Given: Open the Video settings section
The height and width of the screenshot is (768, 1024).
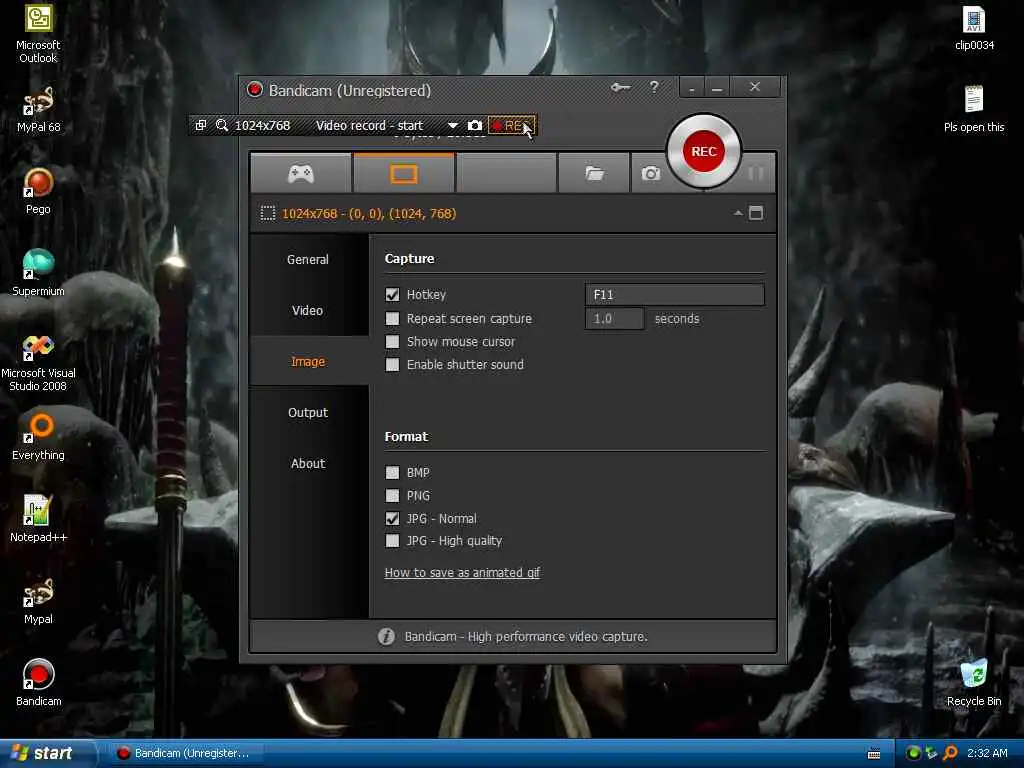Looking at the screenshot, I should click(x=308, y=310).
